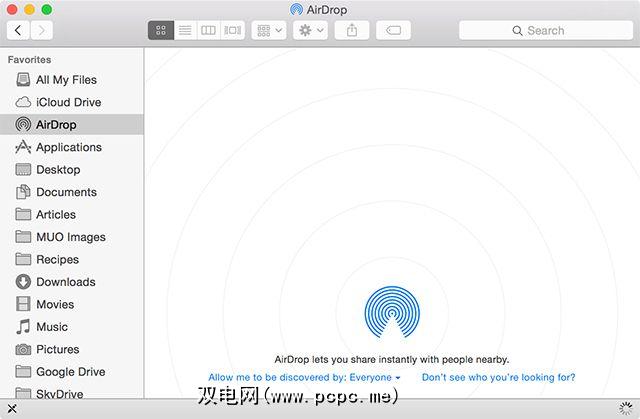The width and height of the screenshot is (640, 419).
Task: Click 'Don't see who you're looking for?' link
Action: coord(498,377)
